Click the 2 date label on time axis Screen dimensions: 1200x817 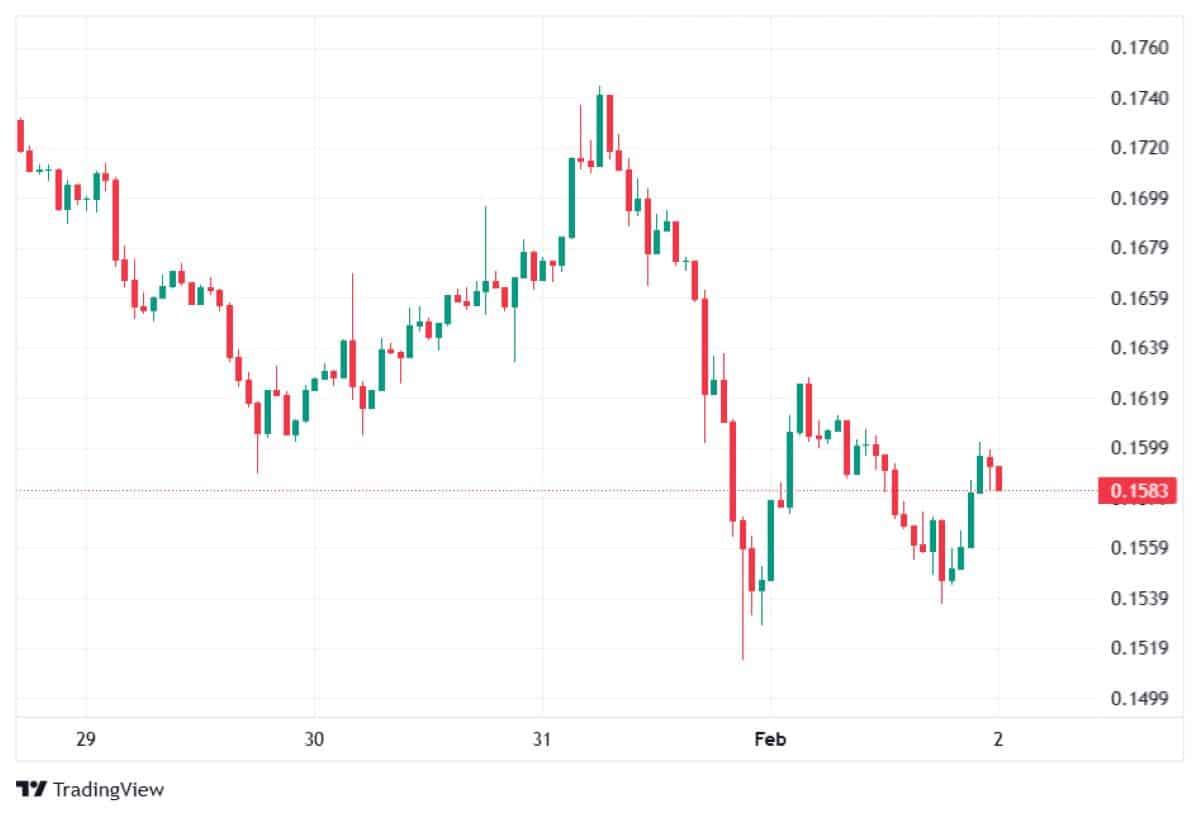(998, 740)
